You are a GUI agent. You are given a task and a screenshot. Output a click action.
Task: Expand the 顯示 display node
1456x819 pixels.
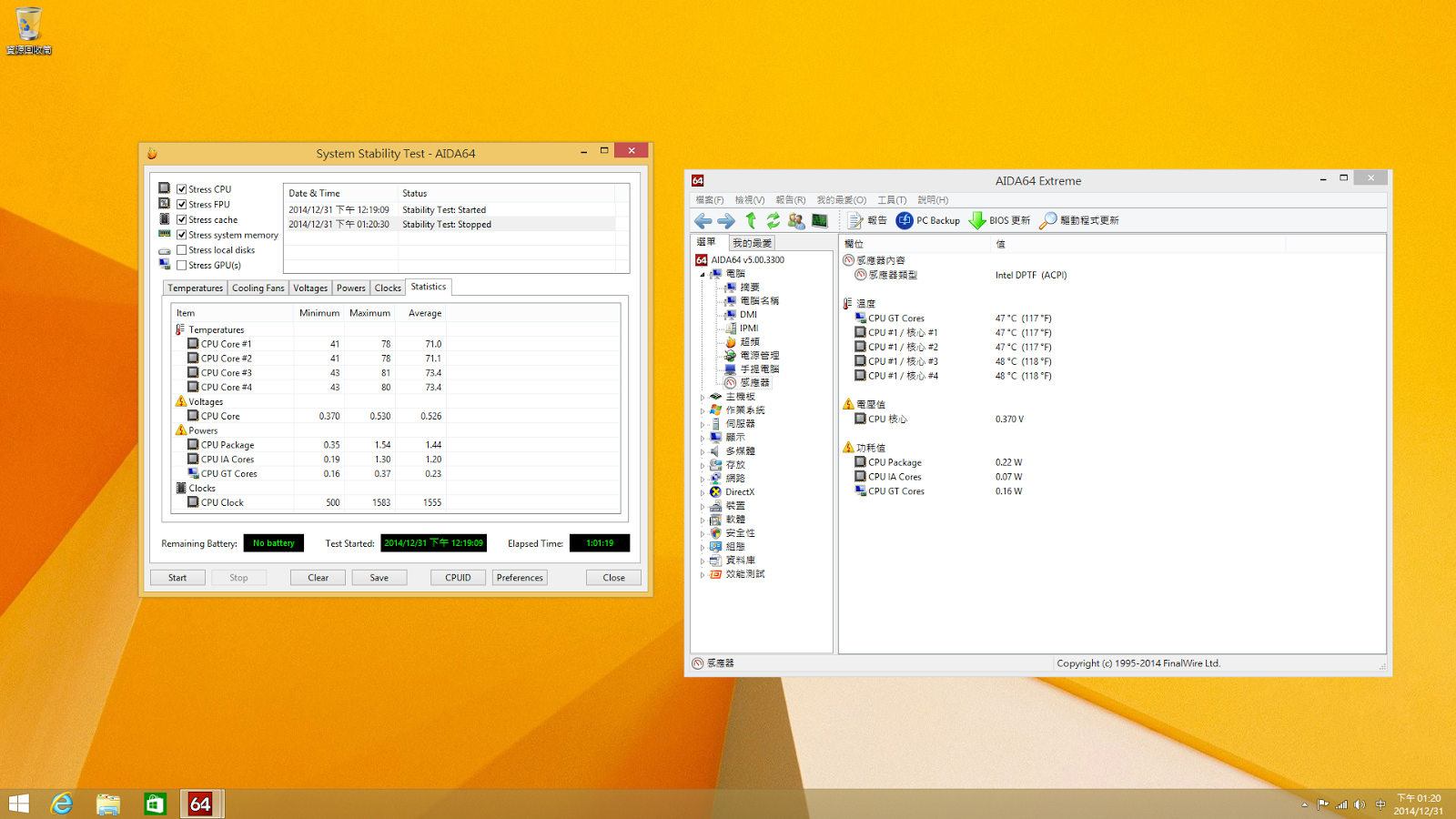[x=703, y=438]
